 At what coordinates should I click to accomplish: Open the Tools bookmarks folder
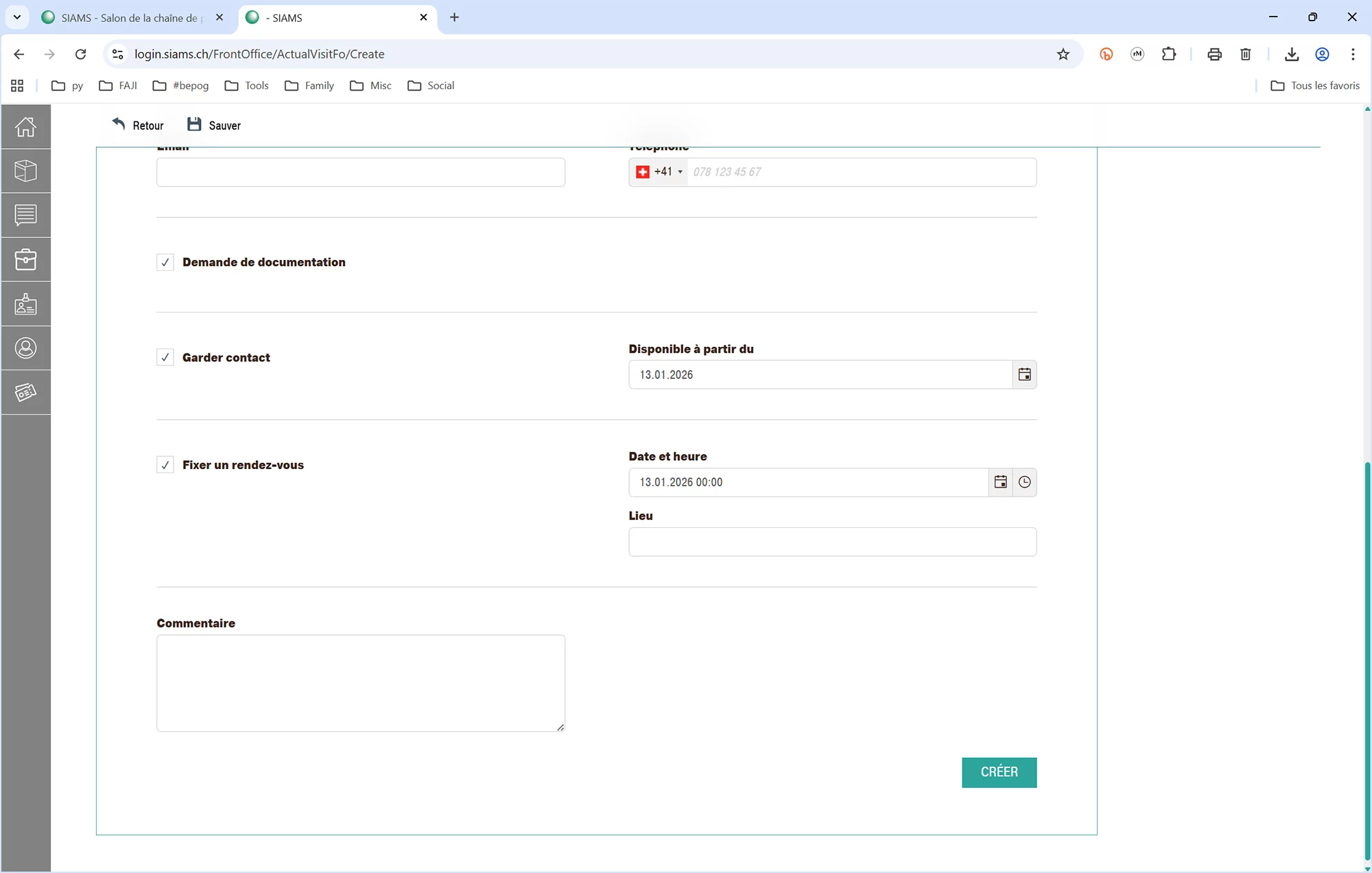[x=247, y=86]
